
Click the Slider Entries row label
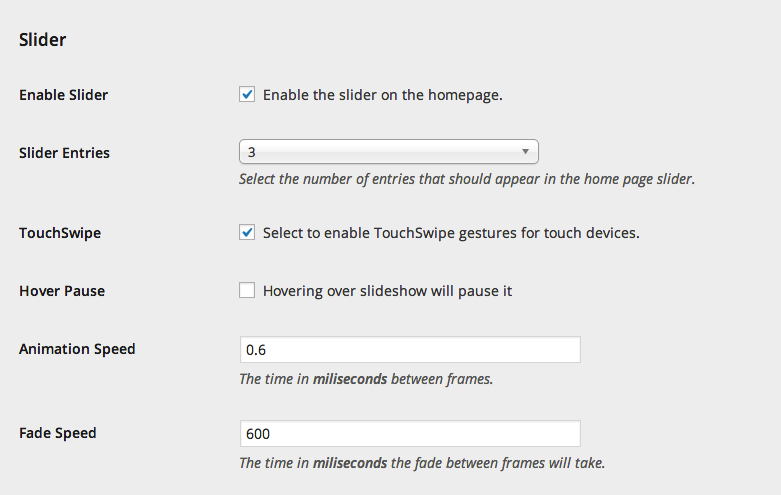coord(65,153)
